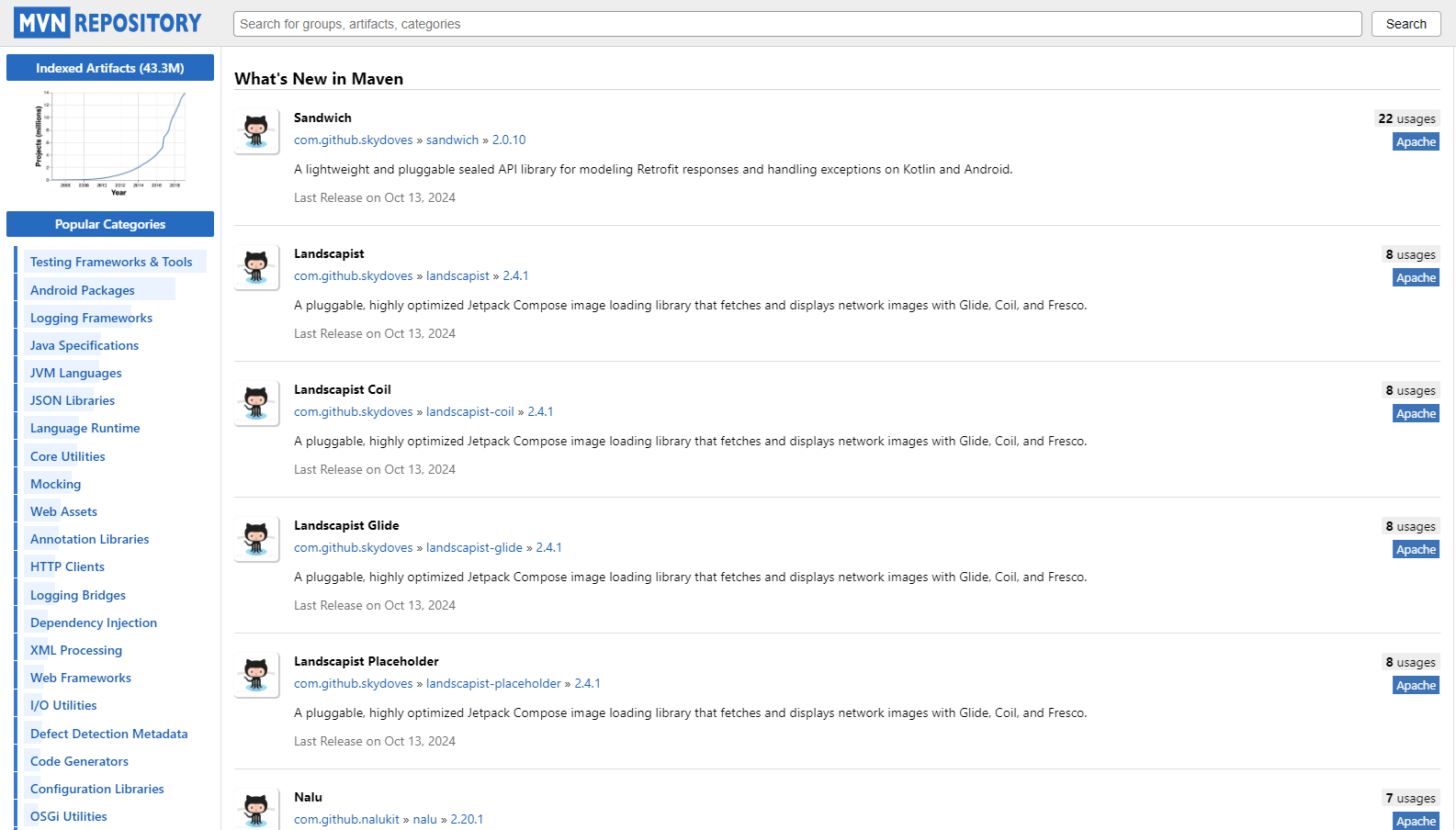Click the landscapist artifact ID link
The image size is (1456, 830).
click(x=457, y=275)
